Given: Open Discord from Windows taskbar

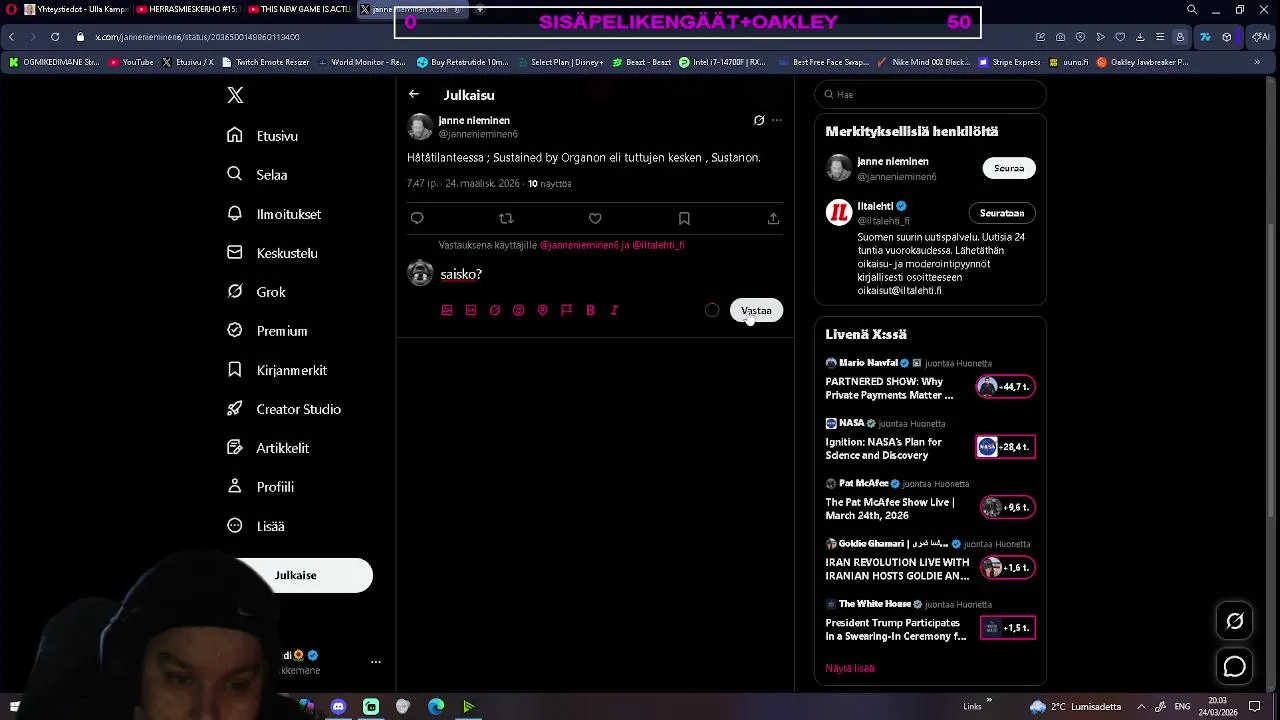Looking at the screenshot, I should (x=338, y=707).
